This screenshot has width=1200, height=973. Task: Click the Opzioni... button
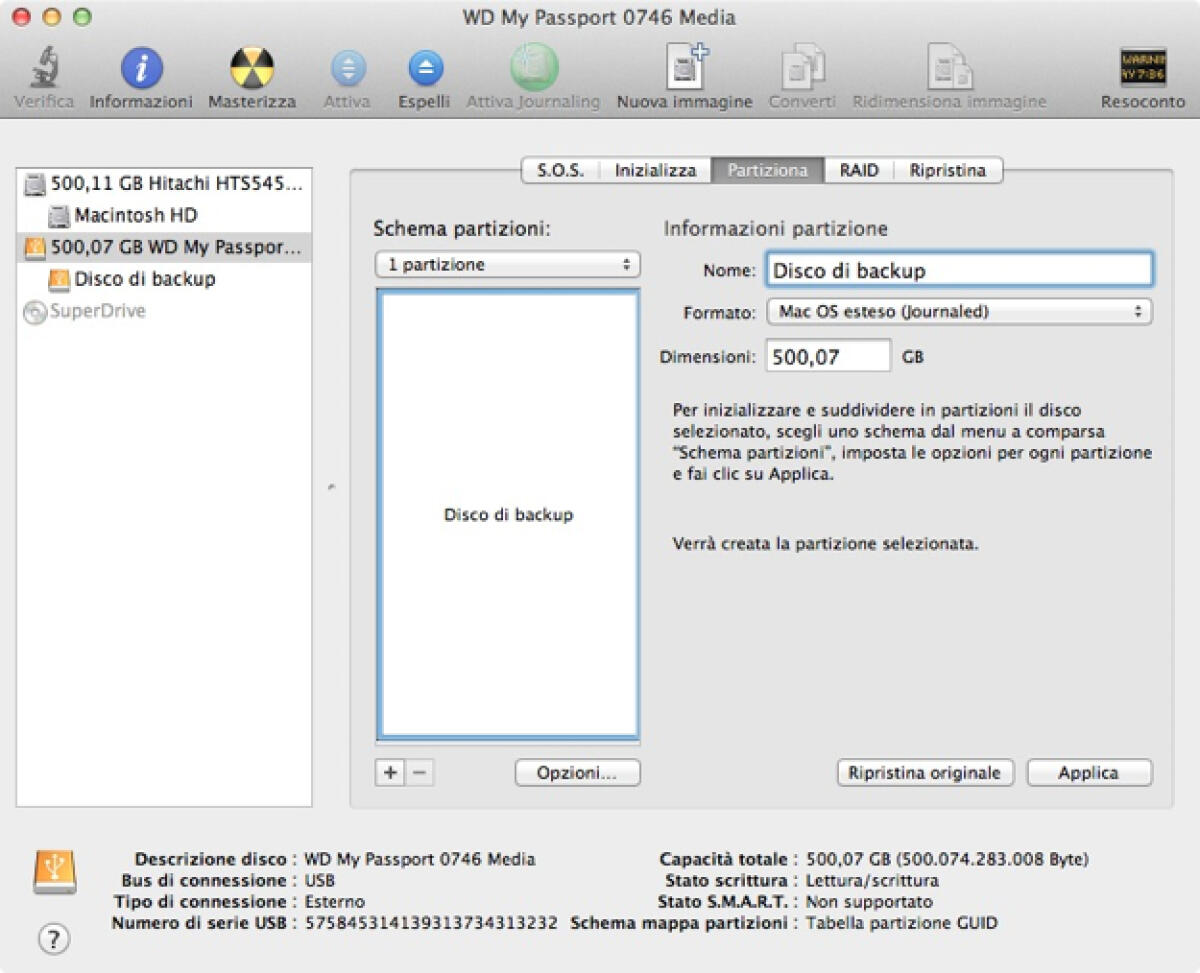pos(577,773)
